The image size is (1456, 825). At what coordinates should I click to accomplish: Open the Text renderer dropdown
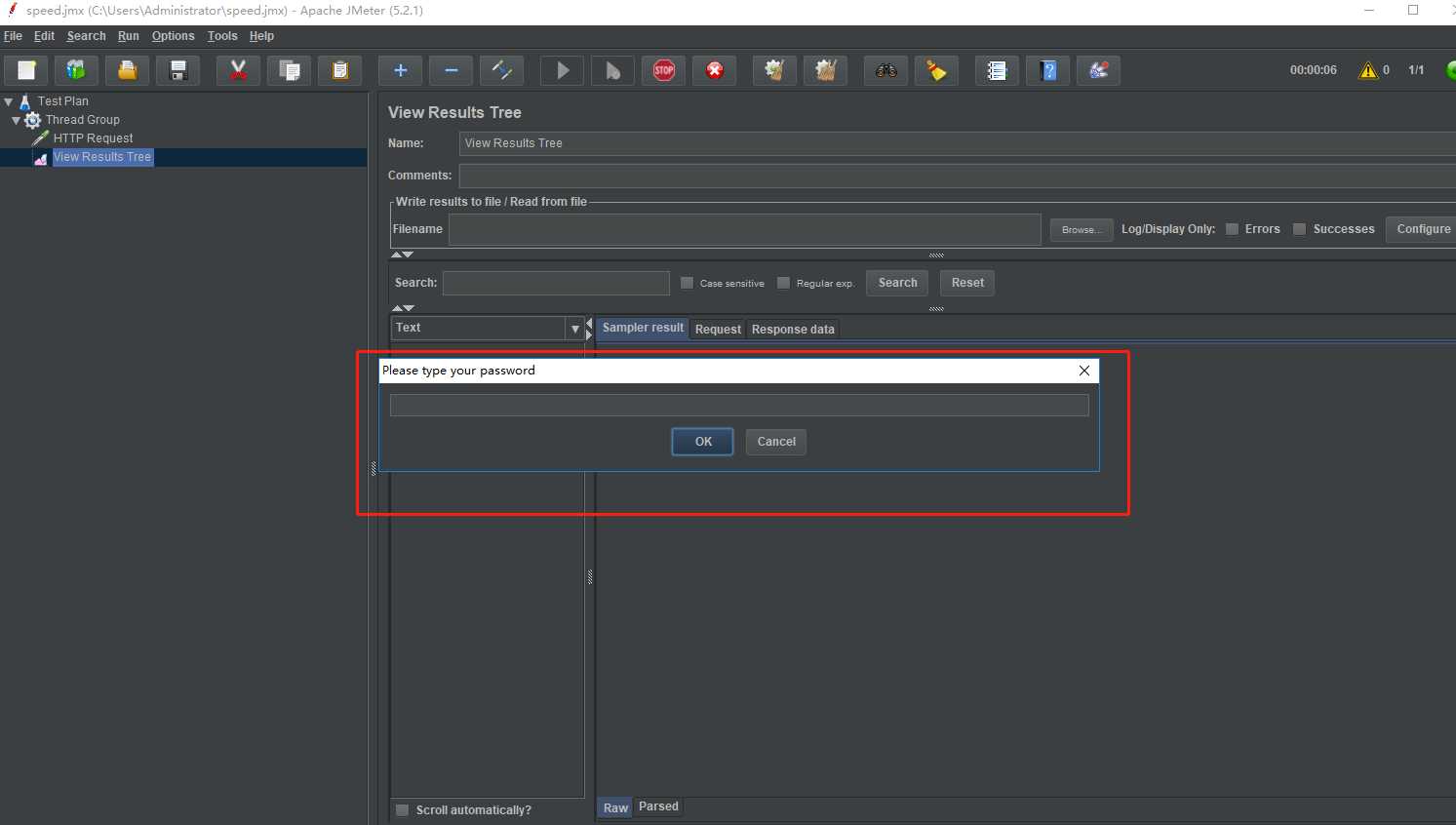[575, 329]
